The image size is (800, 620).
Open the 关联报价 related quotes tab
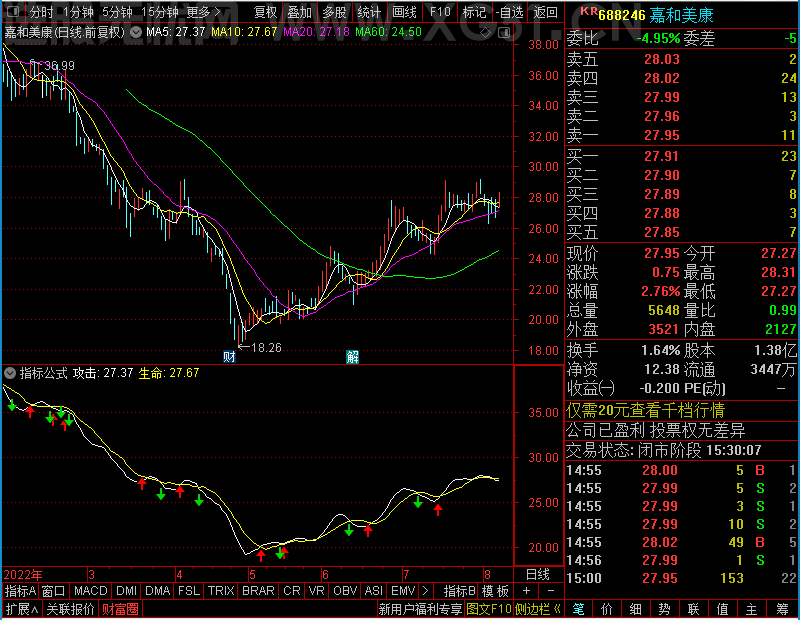[70, 609]
